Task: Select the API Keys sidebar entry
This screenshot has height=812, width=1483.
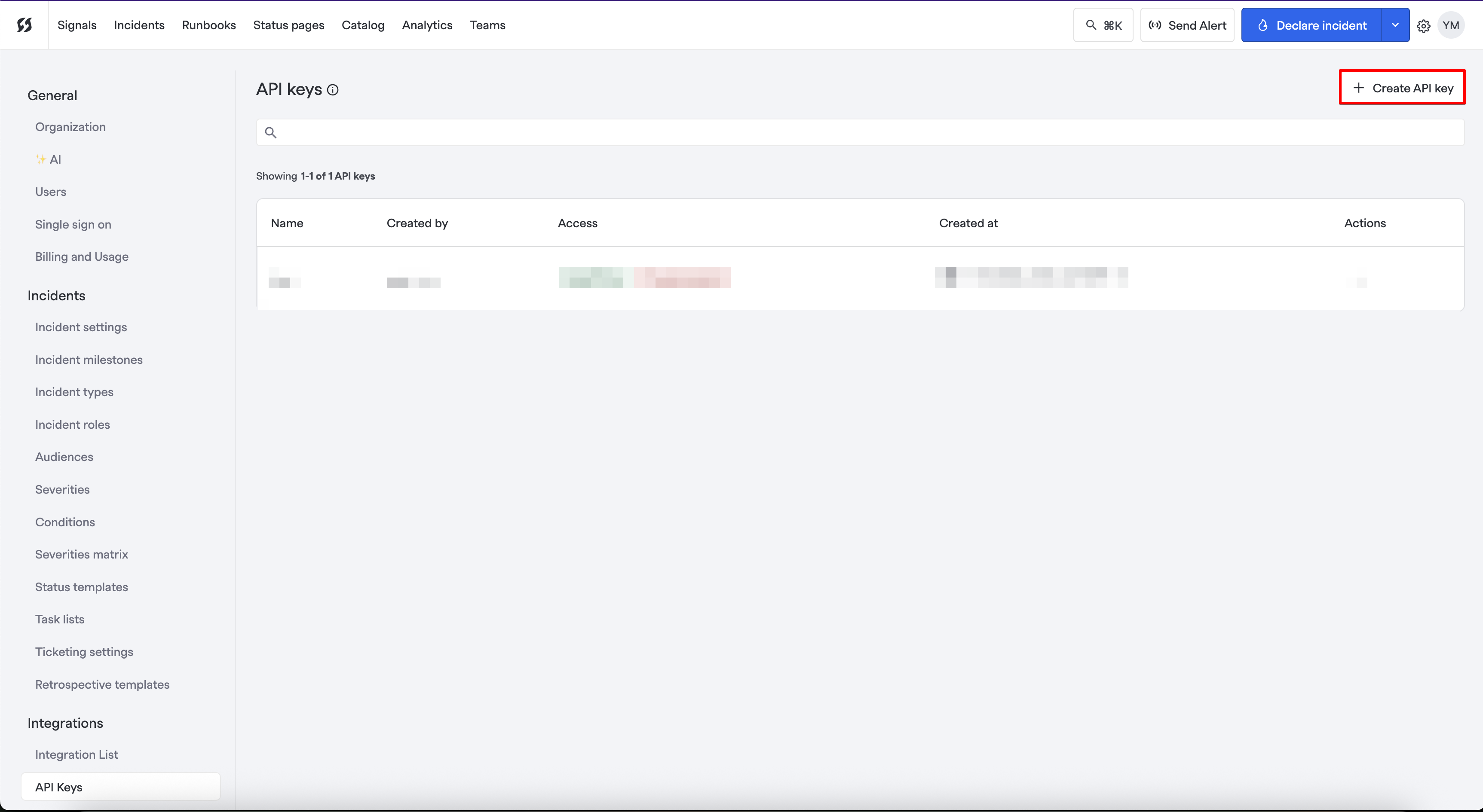Action: pyautogui.click(x=58, y=787)
